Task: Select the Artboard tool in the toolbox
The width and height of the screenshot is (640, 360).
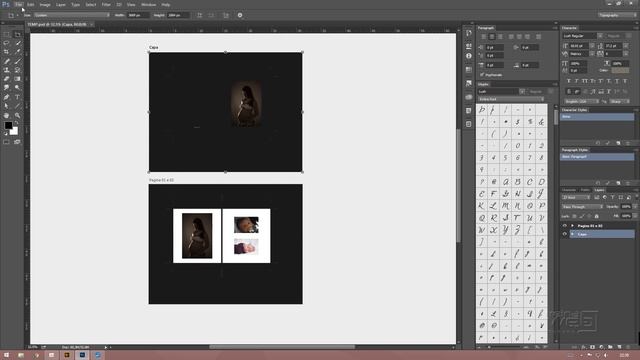Action: [18, 35]
